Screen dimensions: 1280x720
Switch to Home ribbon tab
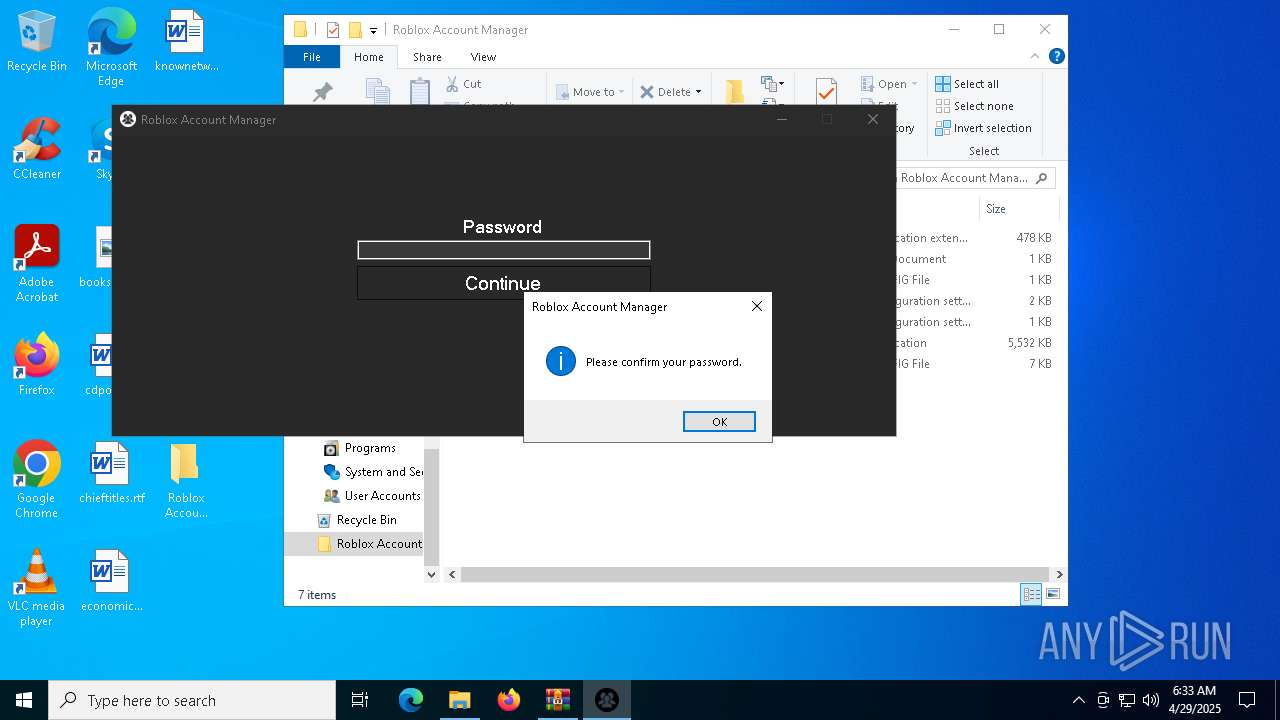click(368, 57)
